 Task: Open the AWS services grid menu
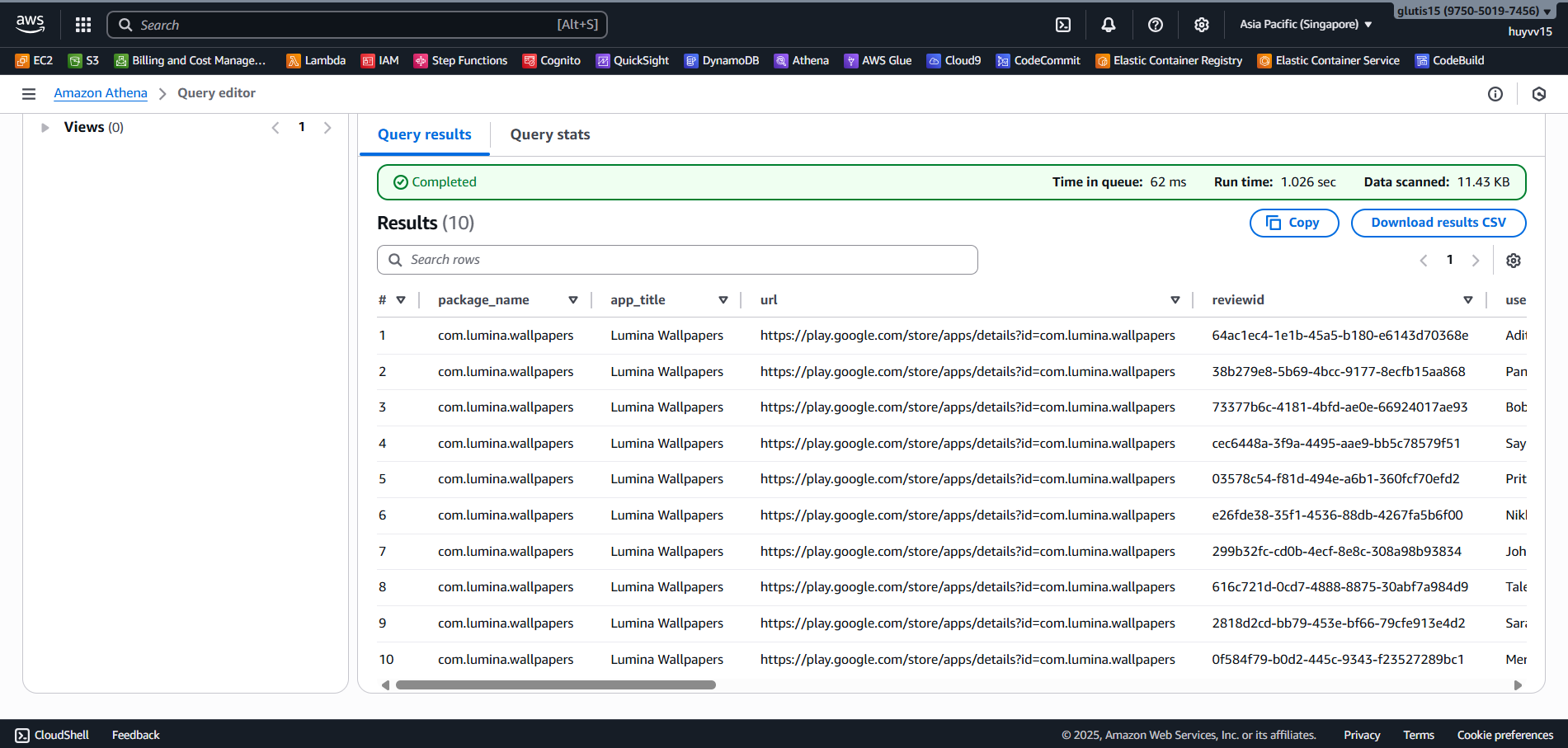coord(82,25)
